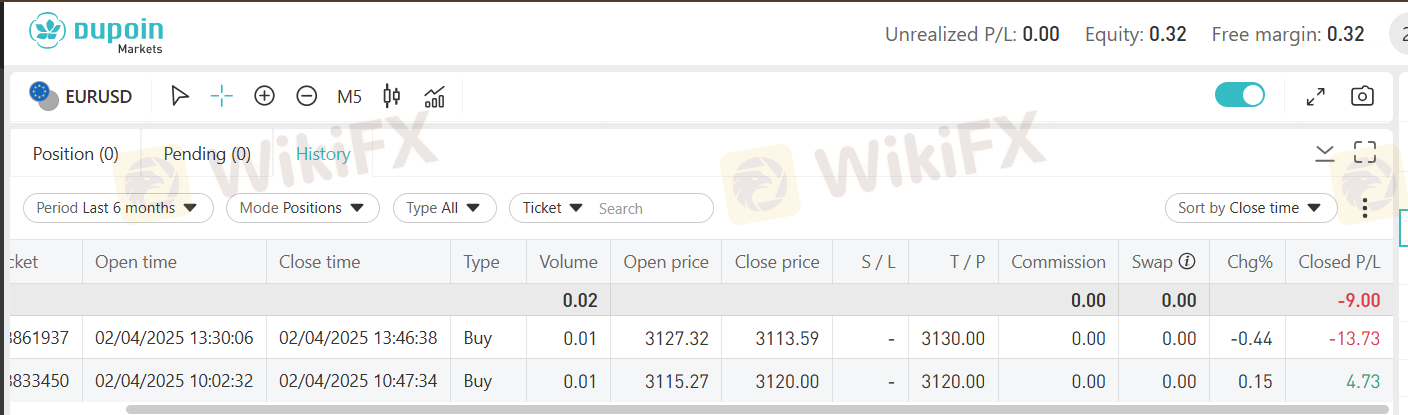Maximize the history panel with frame icon
Screen dimensions: 1408x415
coord(1365,152)
